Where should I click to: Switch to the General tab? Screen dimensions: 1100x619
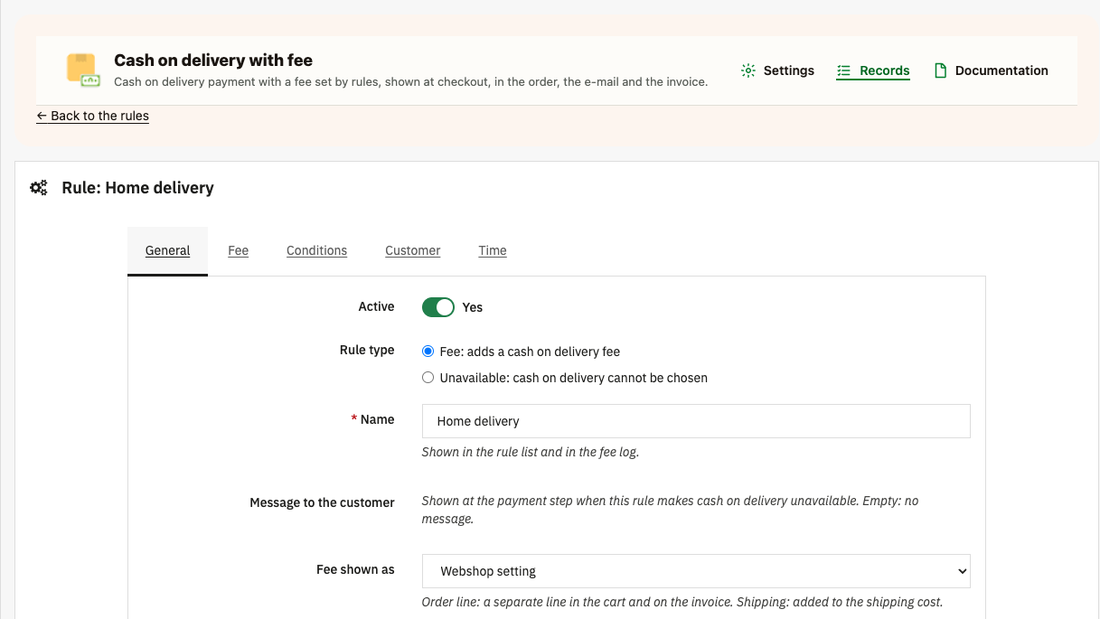point(168,251)
